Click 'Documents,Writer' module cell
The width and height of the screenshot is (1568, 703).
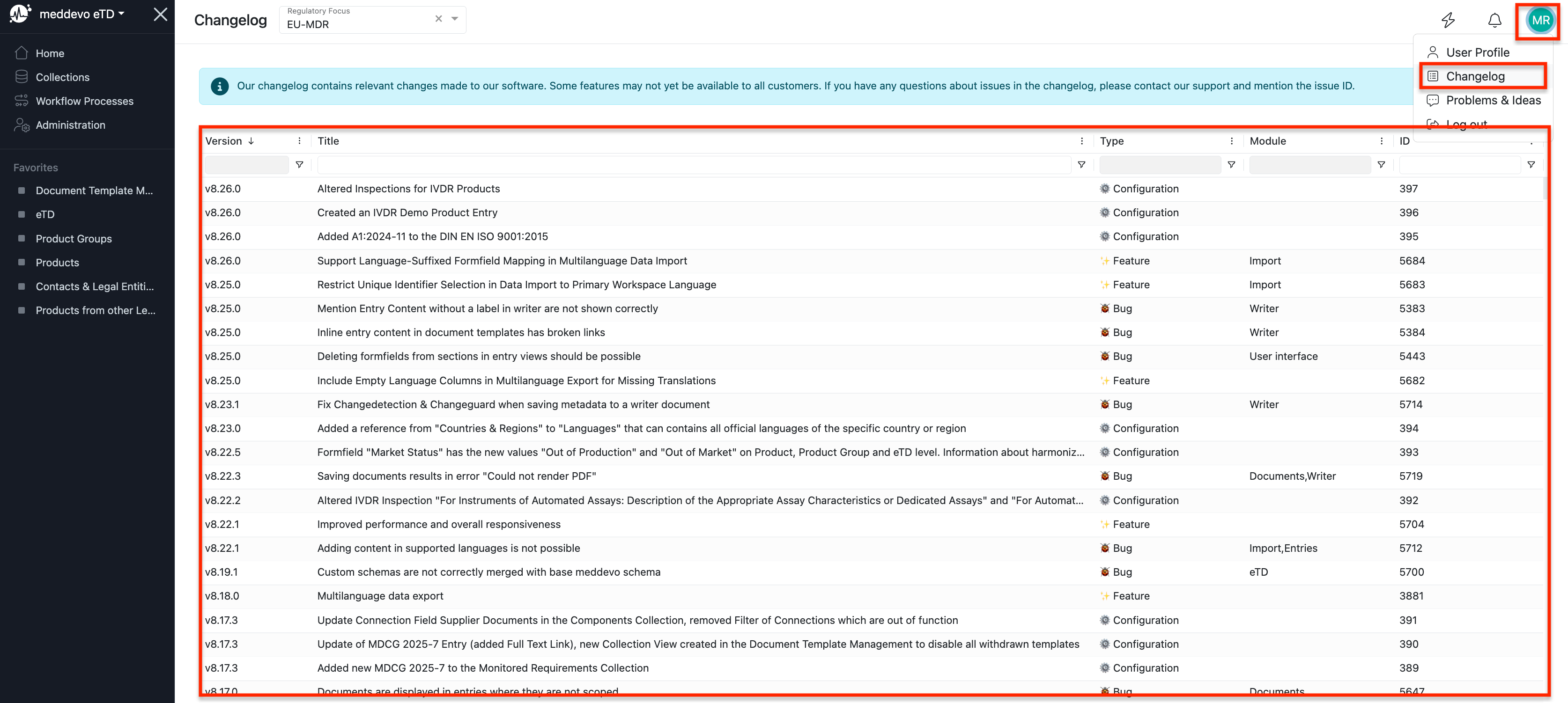1292,476
